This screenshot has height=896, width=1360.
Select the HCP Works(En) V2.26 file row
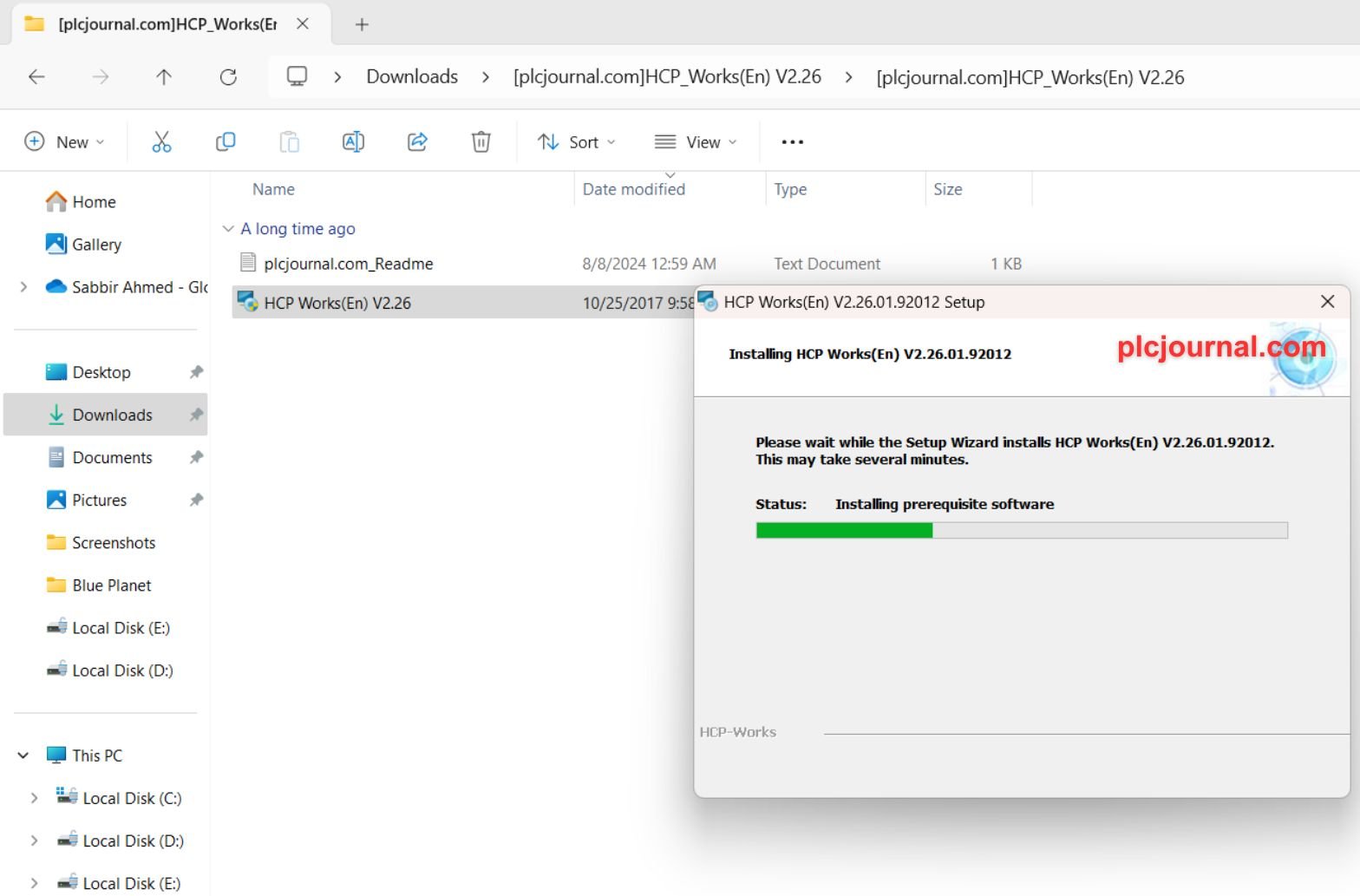(x=463, y=302)
